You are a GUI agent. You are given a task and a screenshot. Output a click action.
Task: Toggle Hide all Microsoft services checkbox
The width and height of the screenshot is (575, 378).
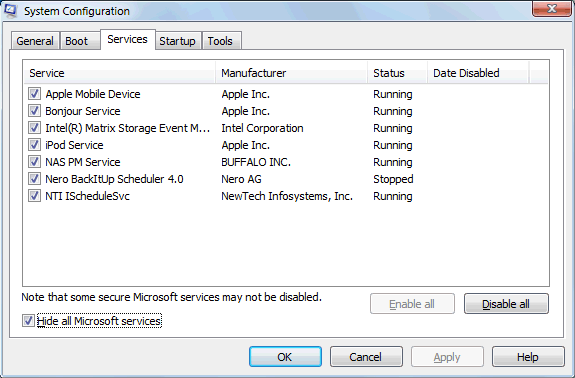tap(28, 321)
